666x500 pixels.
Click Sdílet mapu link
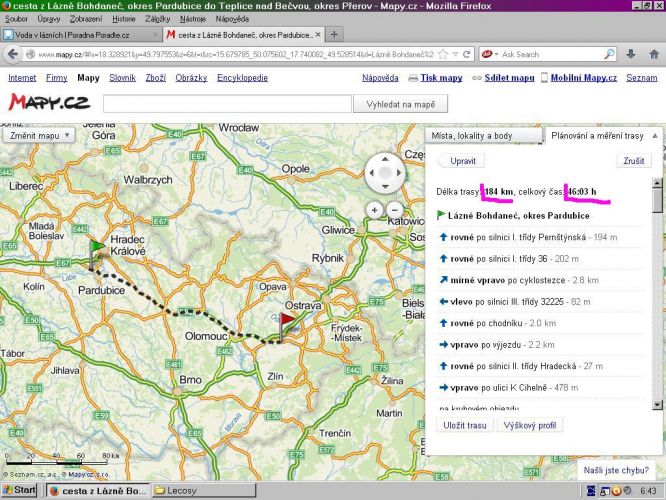(509, 78)
